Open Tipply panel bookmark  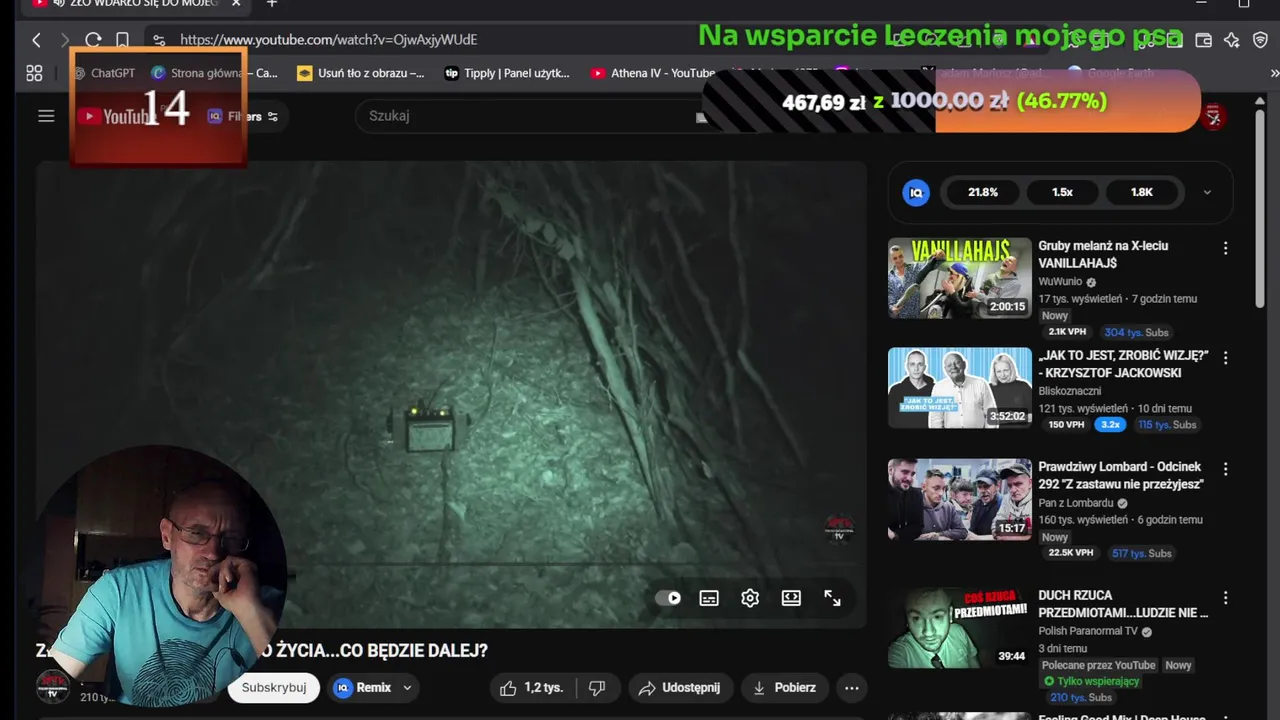(507, 73)
